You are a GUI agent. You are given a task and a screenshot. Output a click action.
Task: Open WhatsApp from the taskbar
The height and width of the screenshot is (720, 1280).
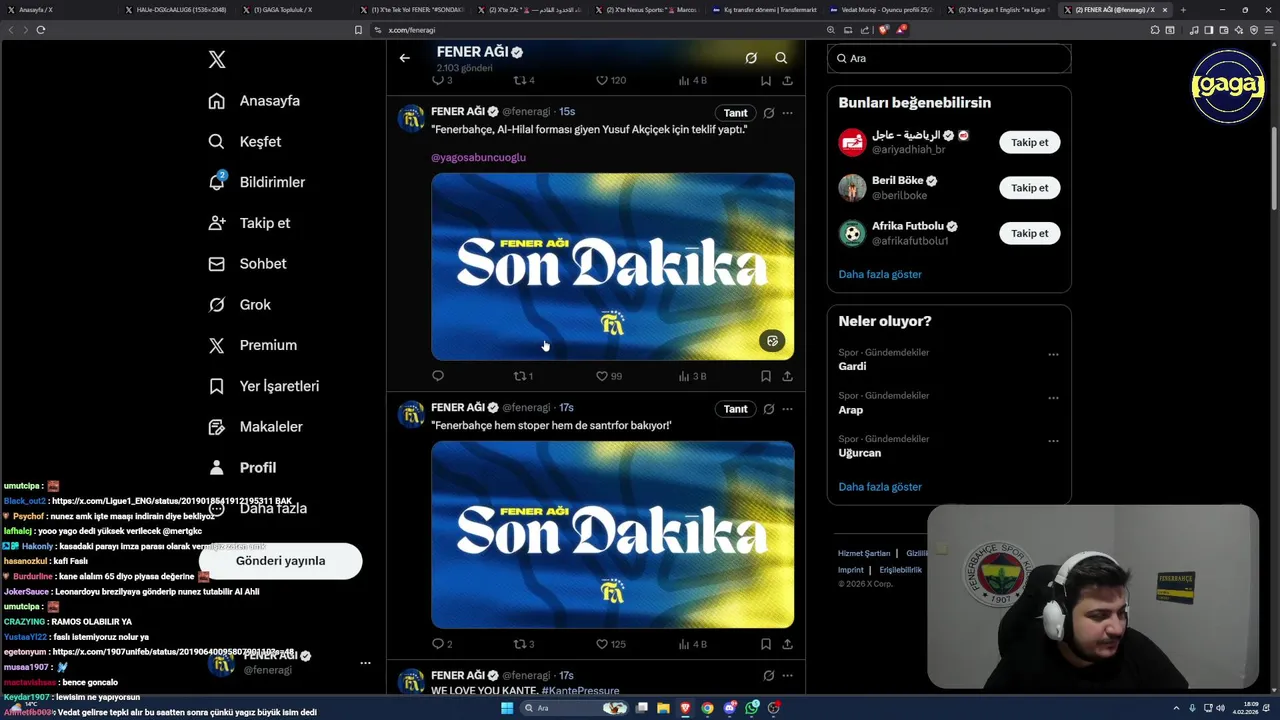(x=751, y=708)
